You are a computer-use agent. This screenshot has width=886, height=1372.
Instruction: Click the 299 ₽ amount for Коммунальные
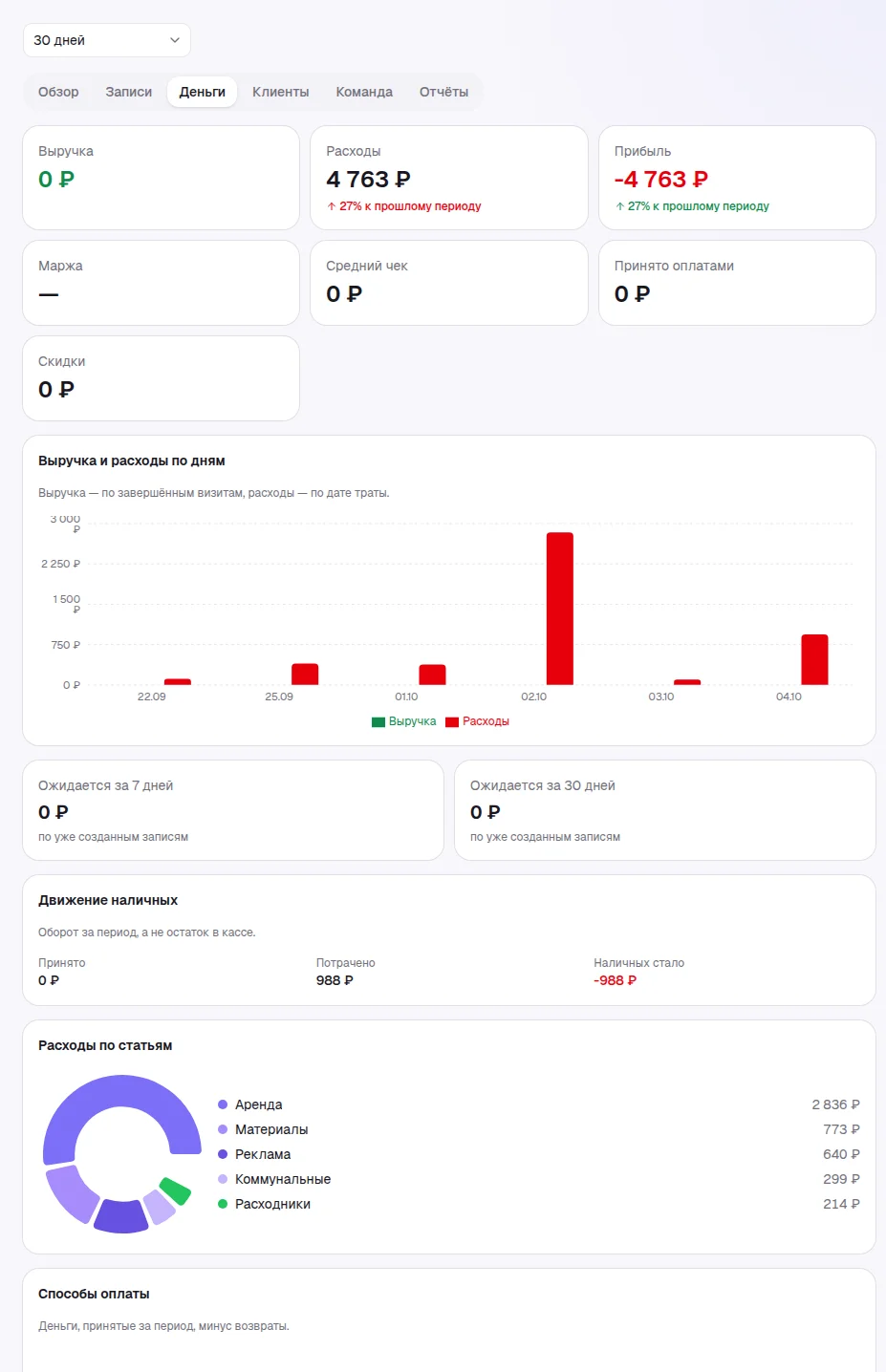tap(842, 1179)
